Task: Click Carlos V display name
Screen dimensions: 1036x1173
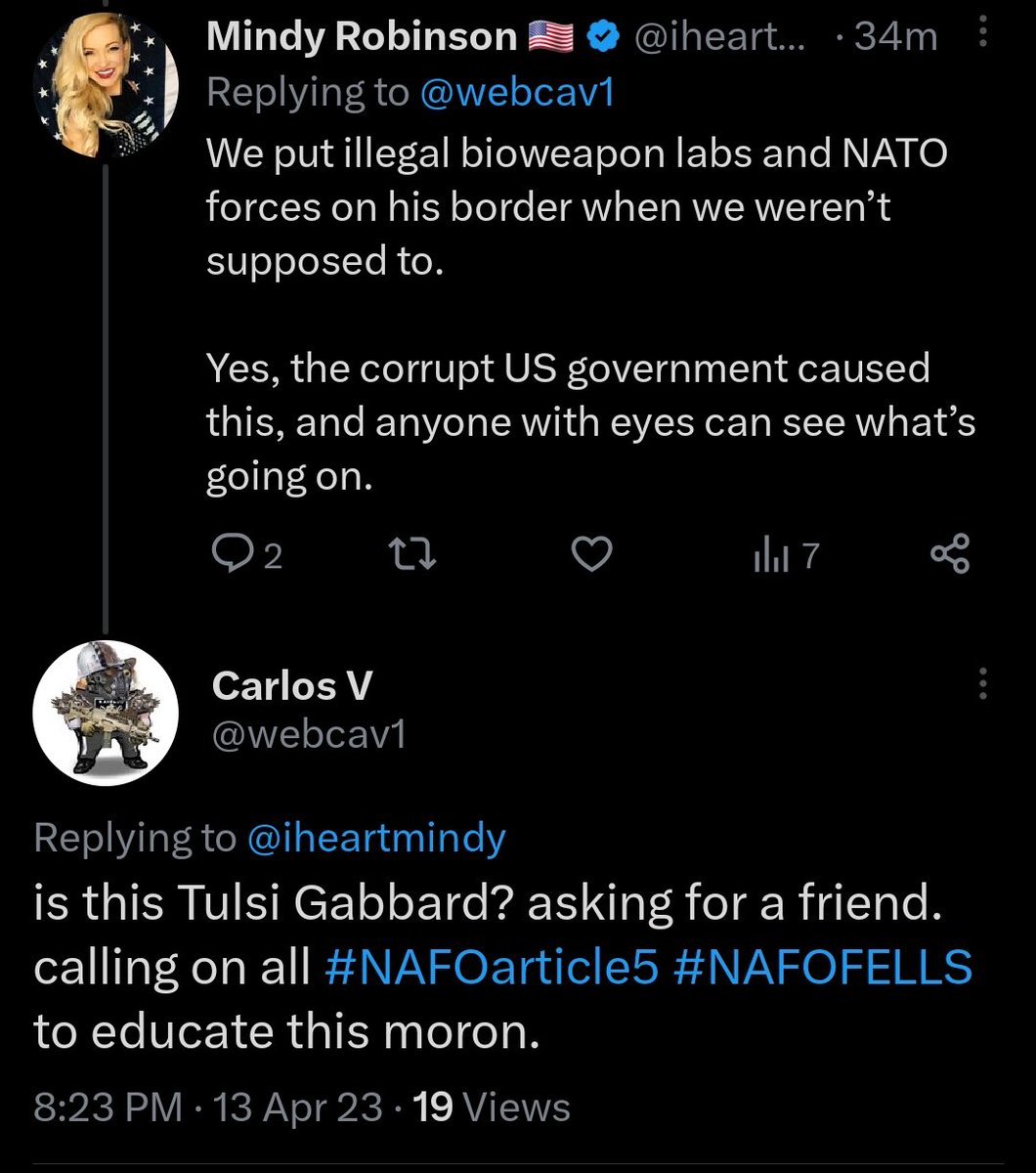Action: 292,686
